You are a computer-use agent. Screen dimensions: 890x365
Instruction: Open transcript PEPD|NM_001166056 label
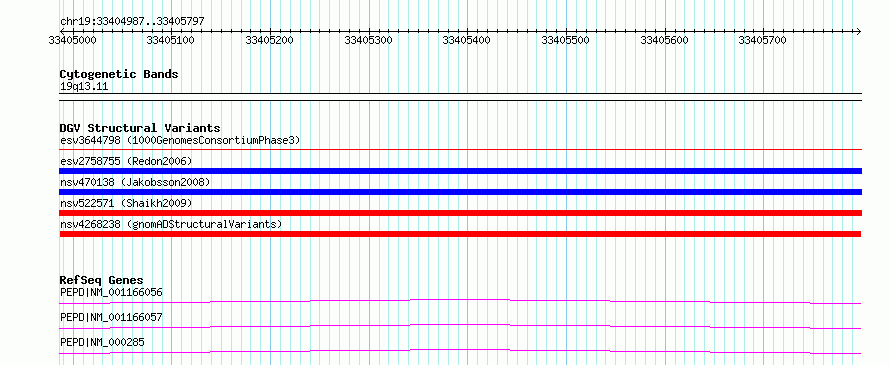pos(111,293)
